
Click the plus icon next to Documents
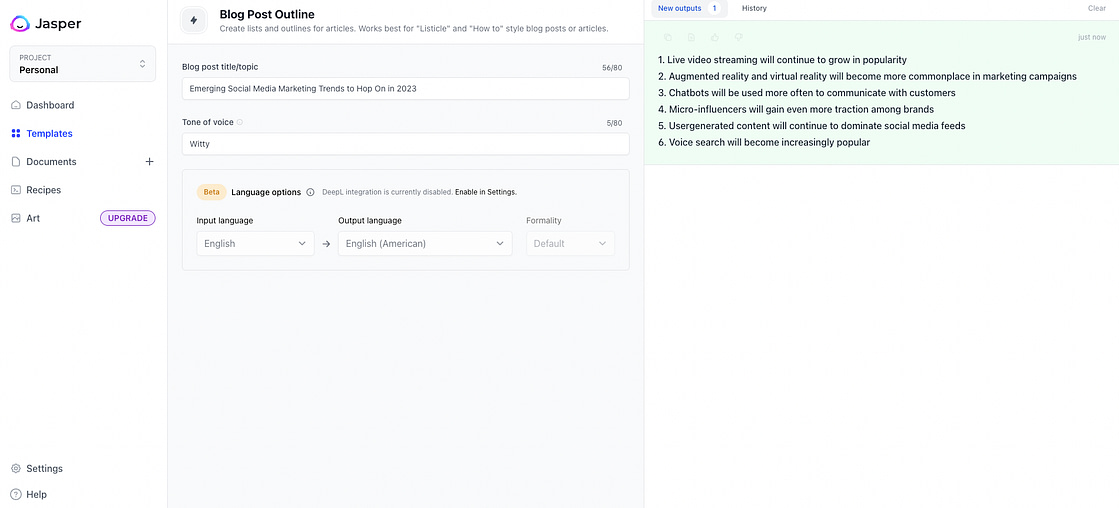(x=149, y=161)
